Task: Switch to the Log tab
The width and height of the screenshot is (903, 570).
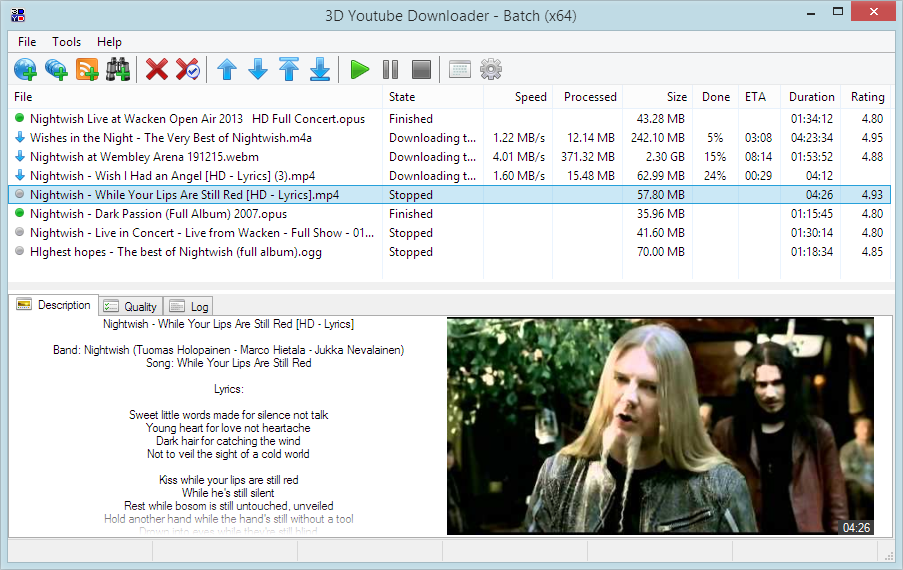Action: [190, 306]
